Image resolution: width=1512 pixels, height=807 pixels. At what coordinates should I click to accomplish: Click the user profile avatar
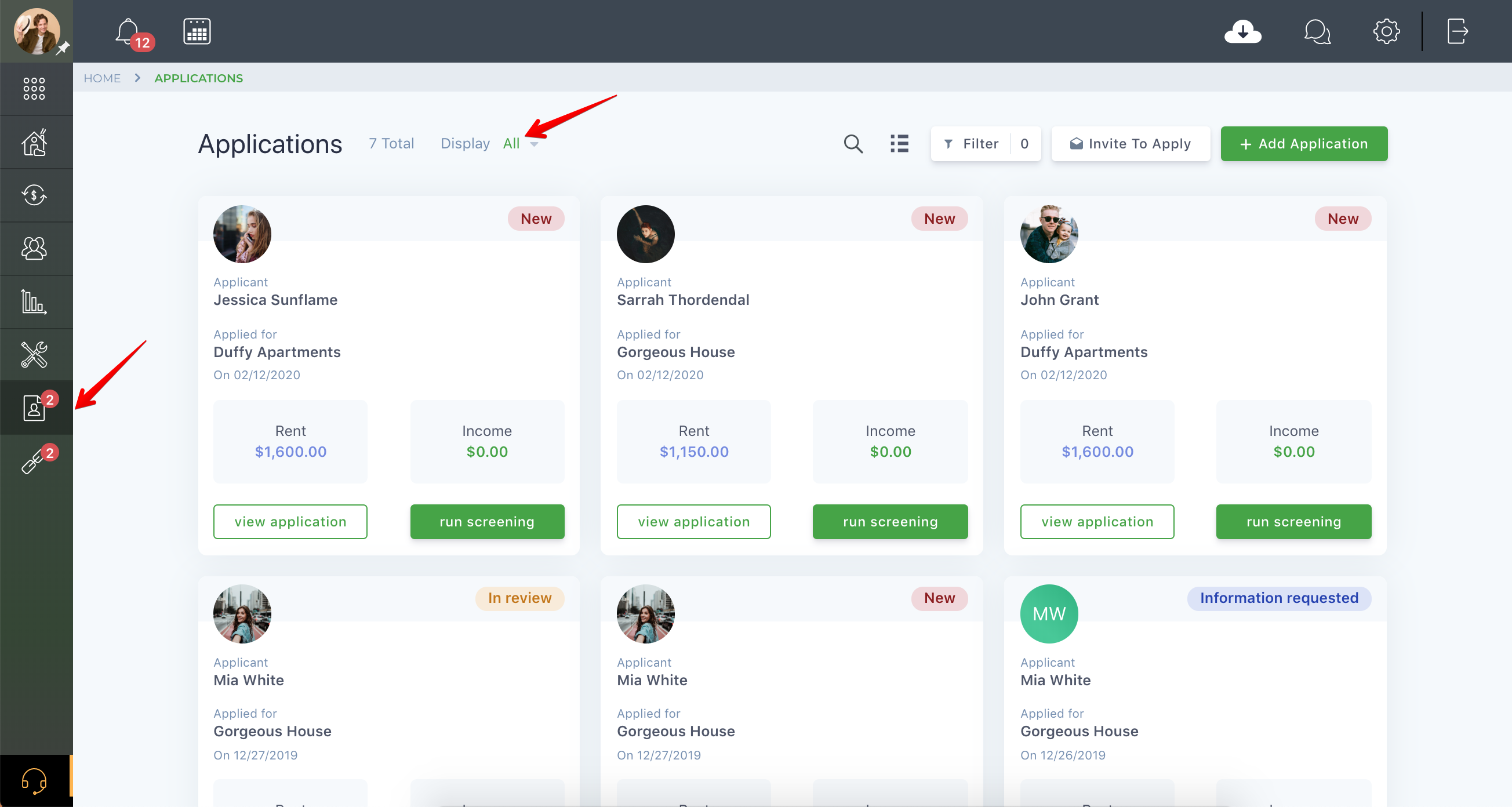pos(37,32)
